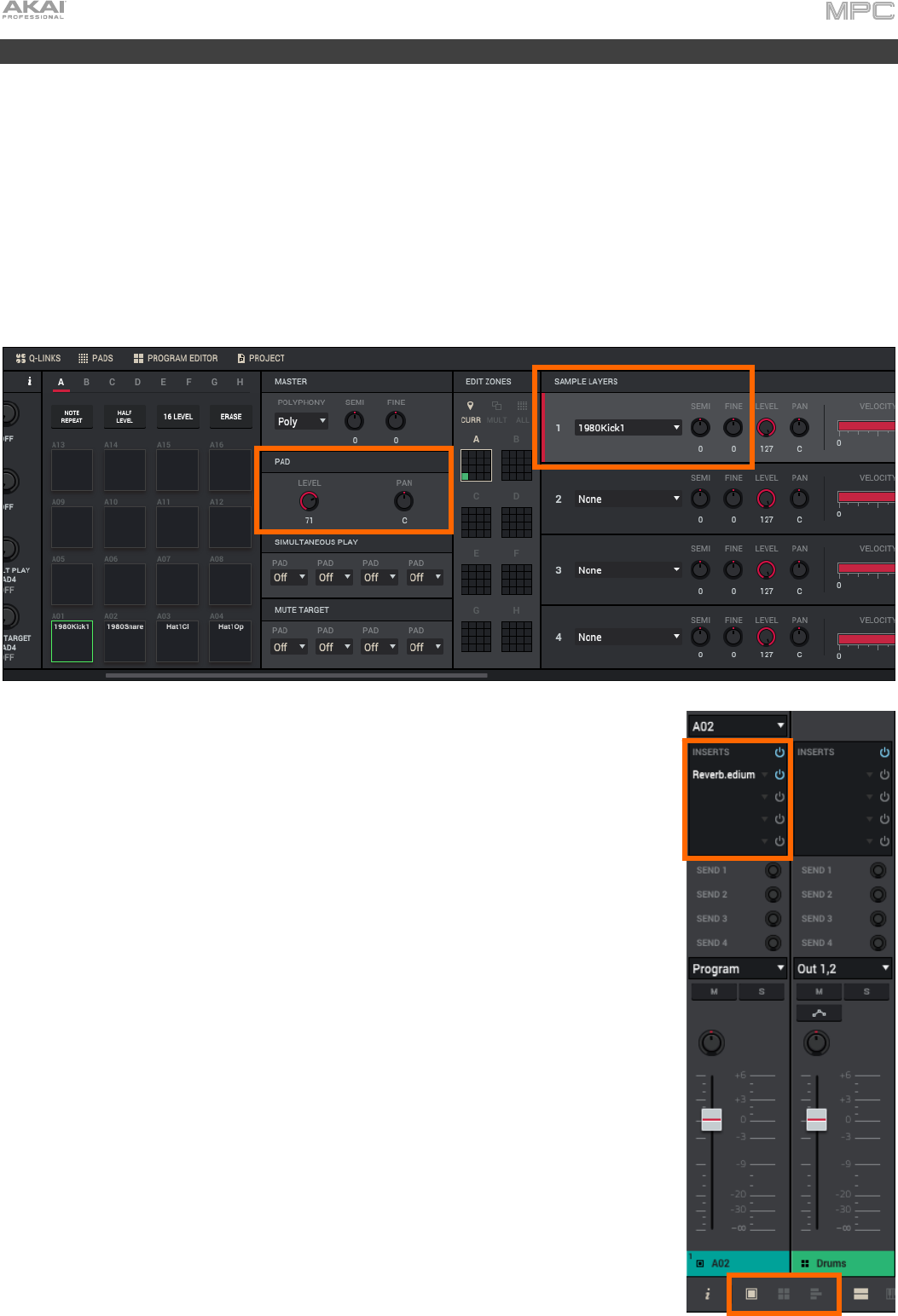The image size is (898, 1316).
Task: Click layer 1 Semi knob
Action: tap(700, 428)
